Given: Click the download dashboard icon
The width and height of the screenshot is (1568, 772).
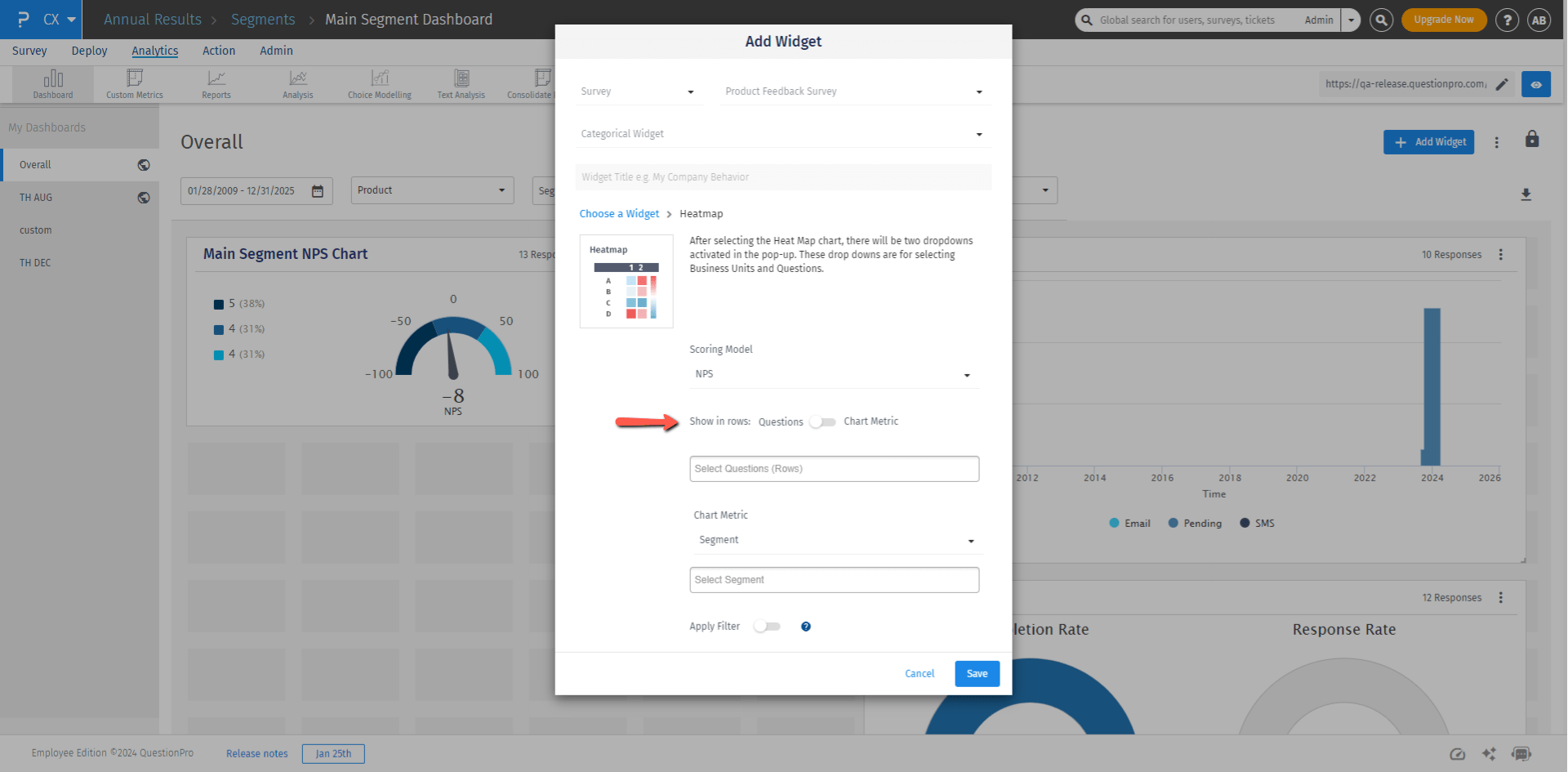Looking at the screenshot, I should [1526, 194].
